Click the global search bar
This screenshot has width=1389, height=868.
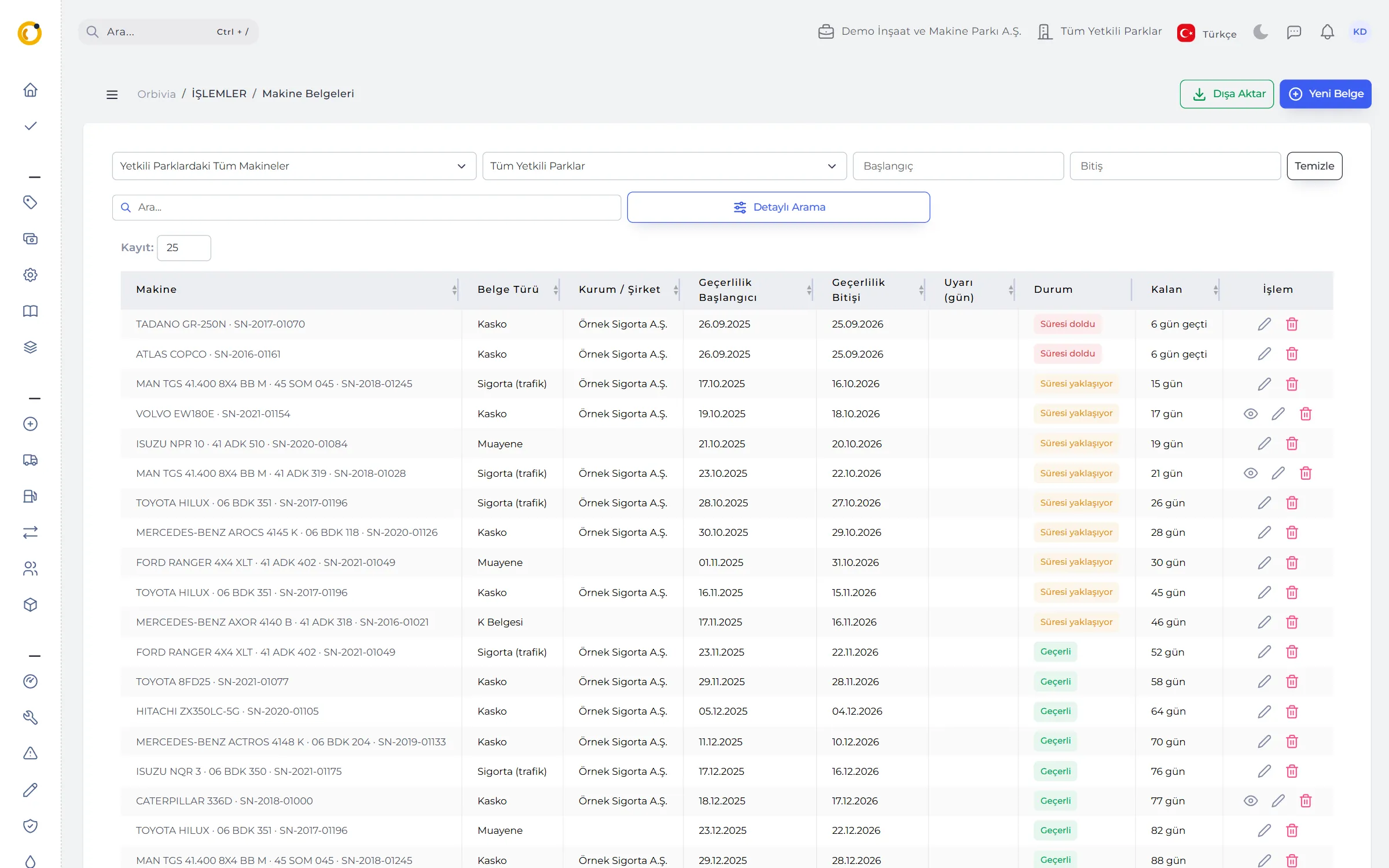pos(168,32)
